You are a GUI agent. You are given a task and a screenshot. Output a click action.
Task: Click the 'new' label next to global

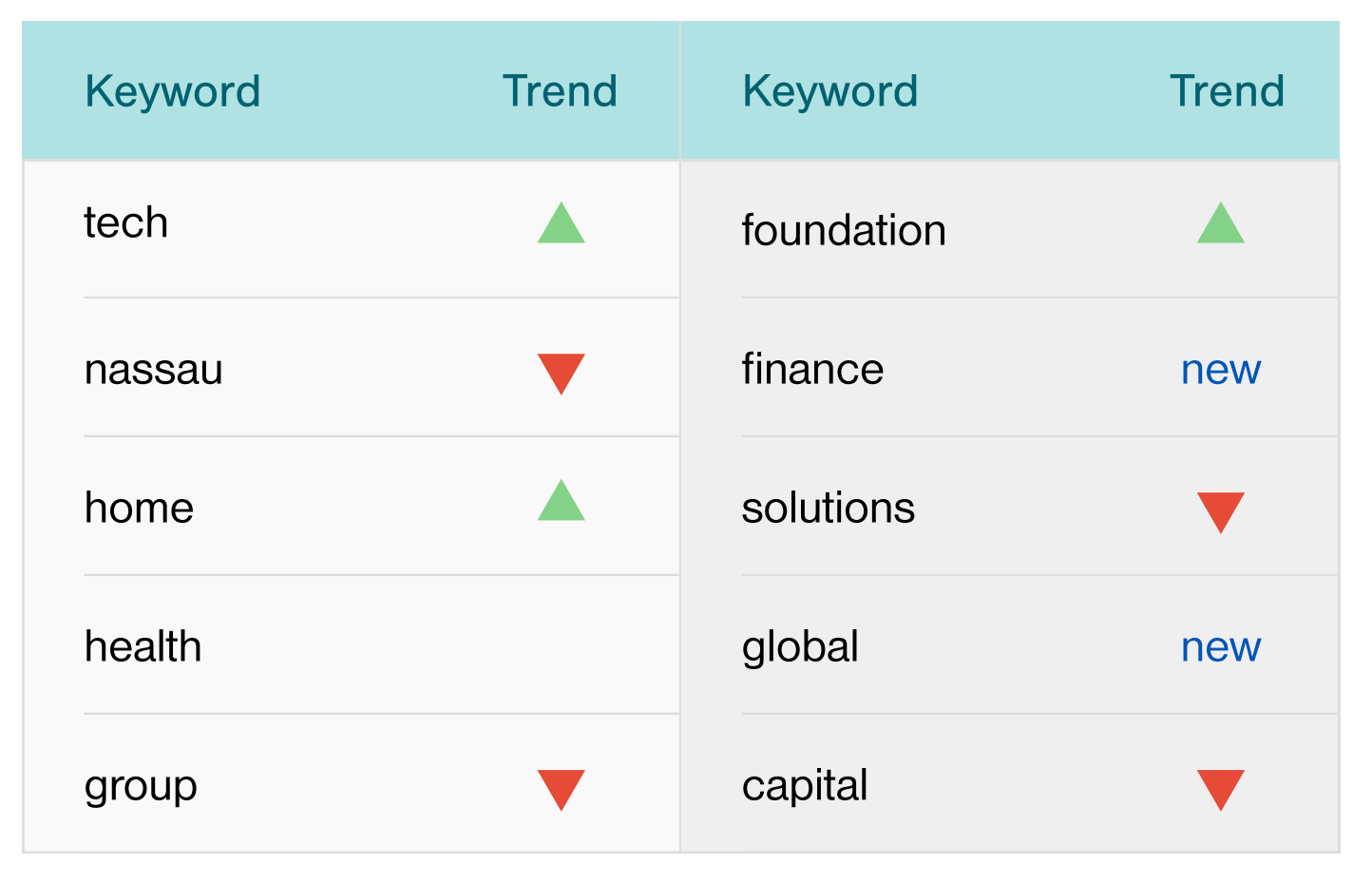[1220, 647]
